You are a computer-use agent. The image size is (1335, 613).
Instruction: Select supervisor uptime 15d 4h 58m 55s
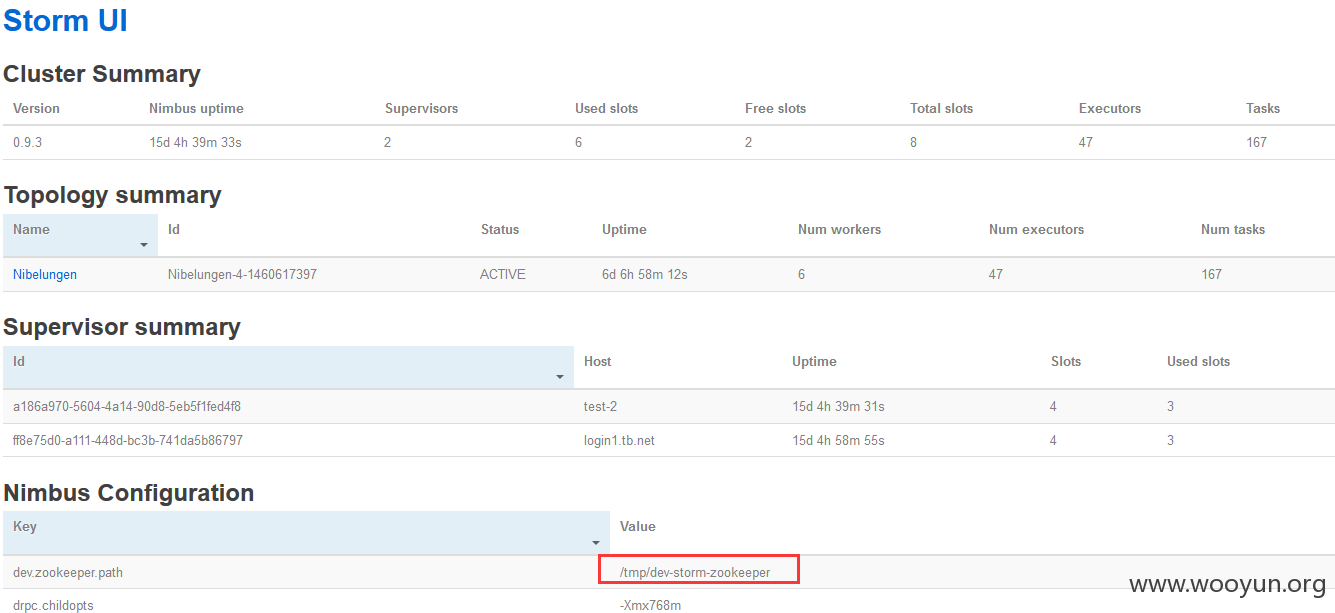[x=838, y=440]
